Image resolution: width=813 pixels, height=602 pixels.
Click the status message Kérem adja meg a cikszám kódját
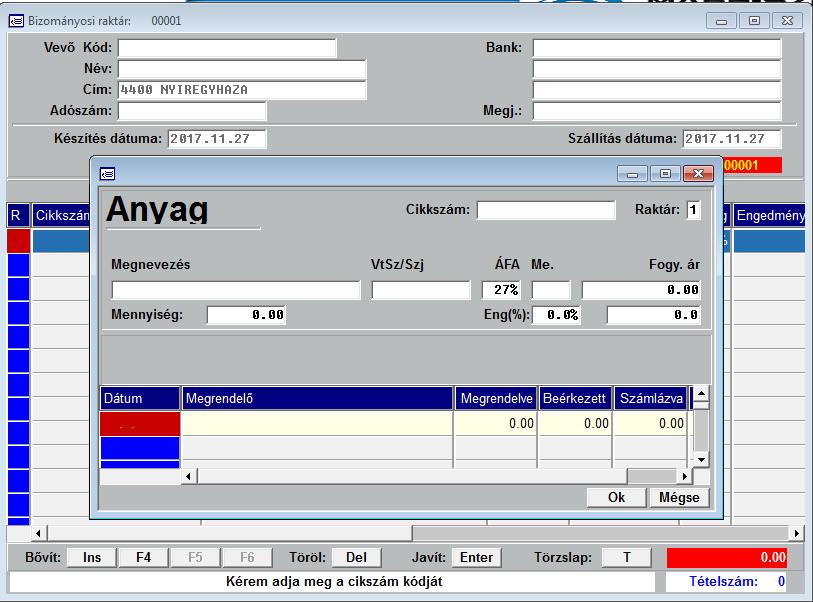pyautogui.click(x=334, y=581)
